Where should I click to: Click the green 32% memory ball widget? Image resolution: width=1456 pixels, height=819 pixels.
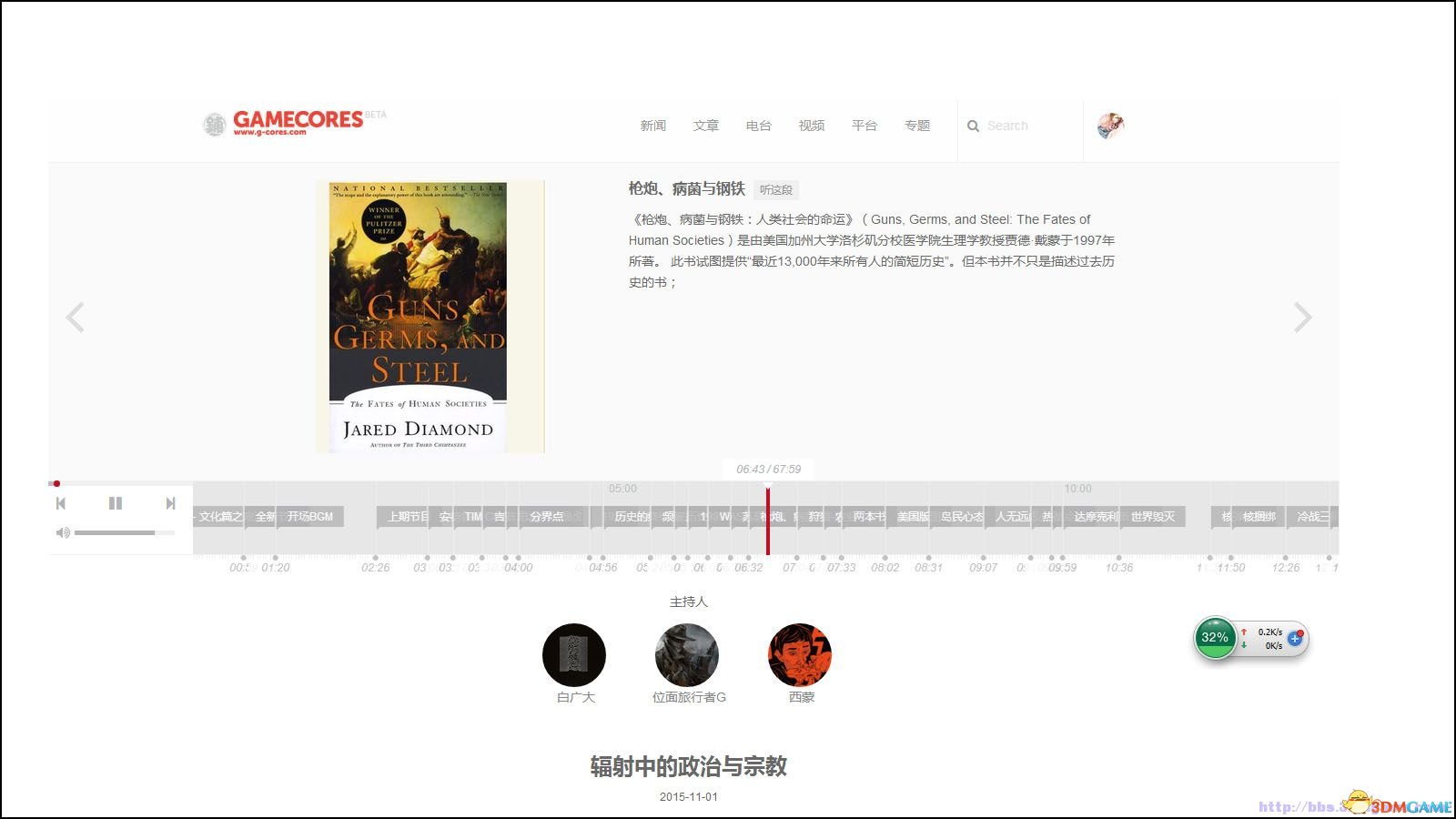[1215, 637]
